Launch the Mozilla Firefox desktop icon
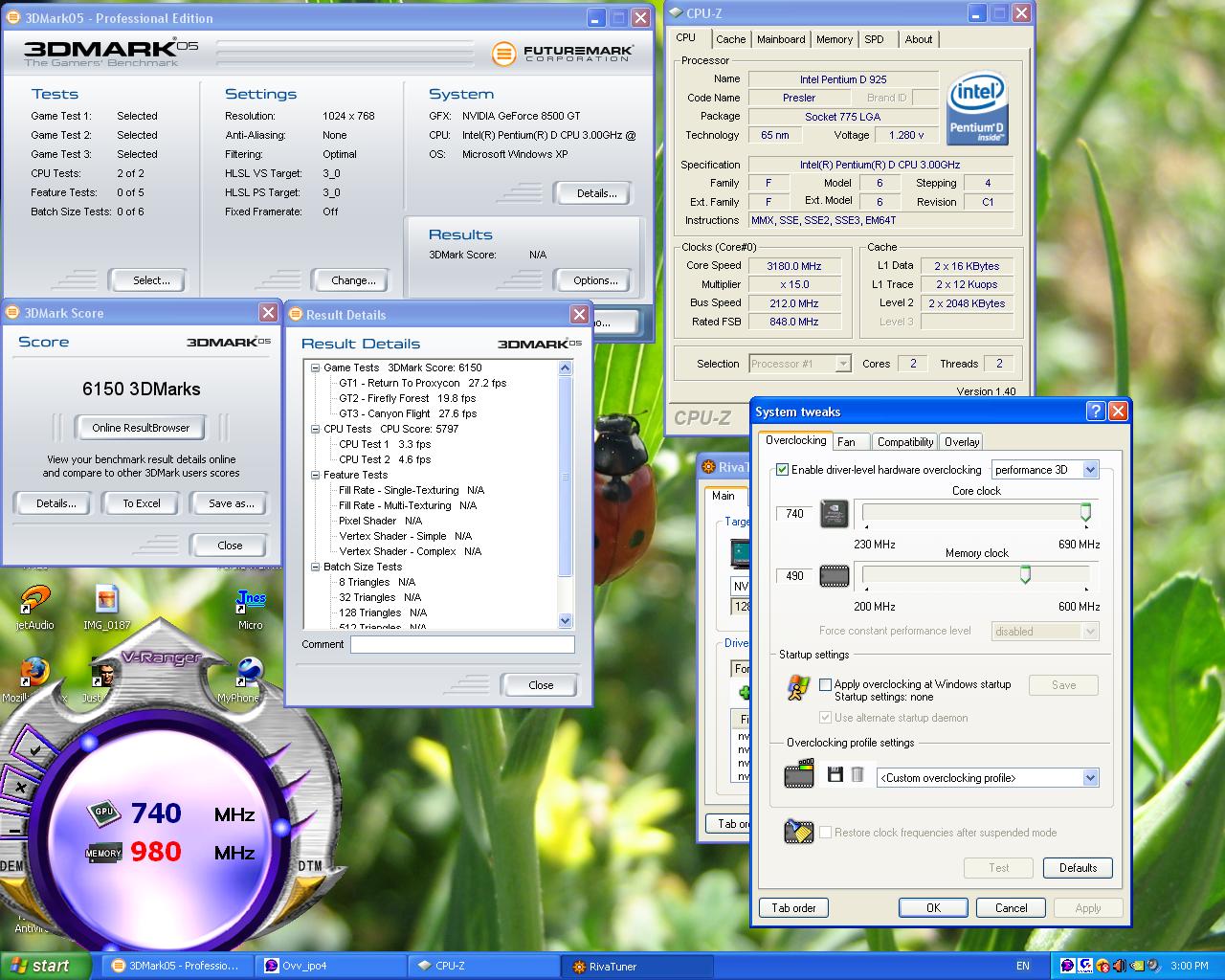This screenshot has width=1225, height=980. pos(33,672)
